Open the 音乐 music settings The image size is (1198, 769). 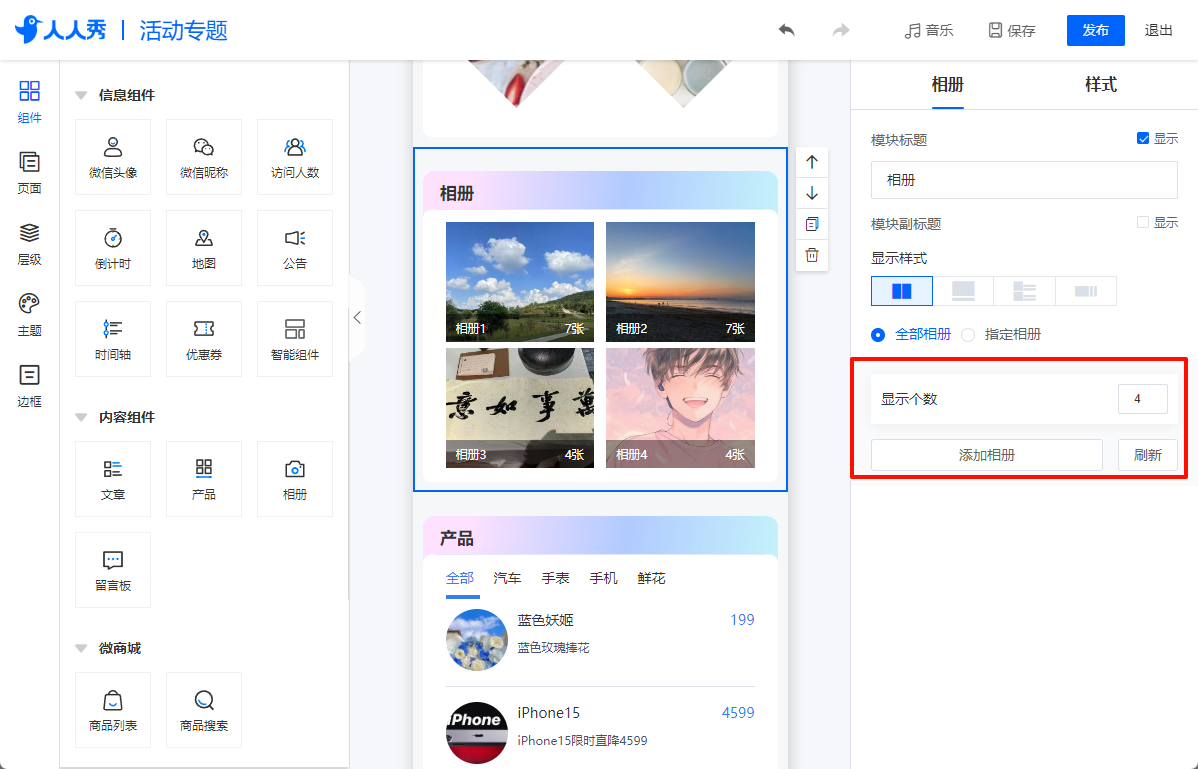[928, 31]
